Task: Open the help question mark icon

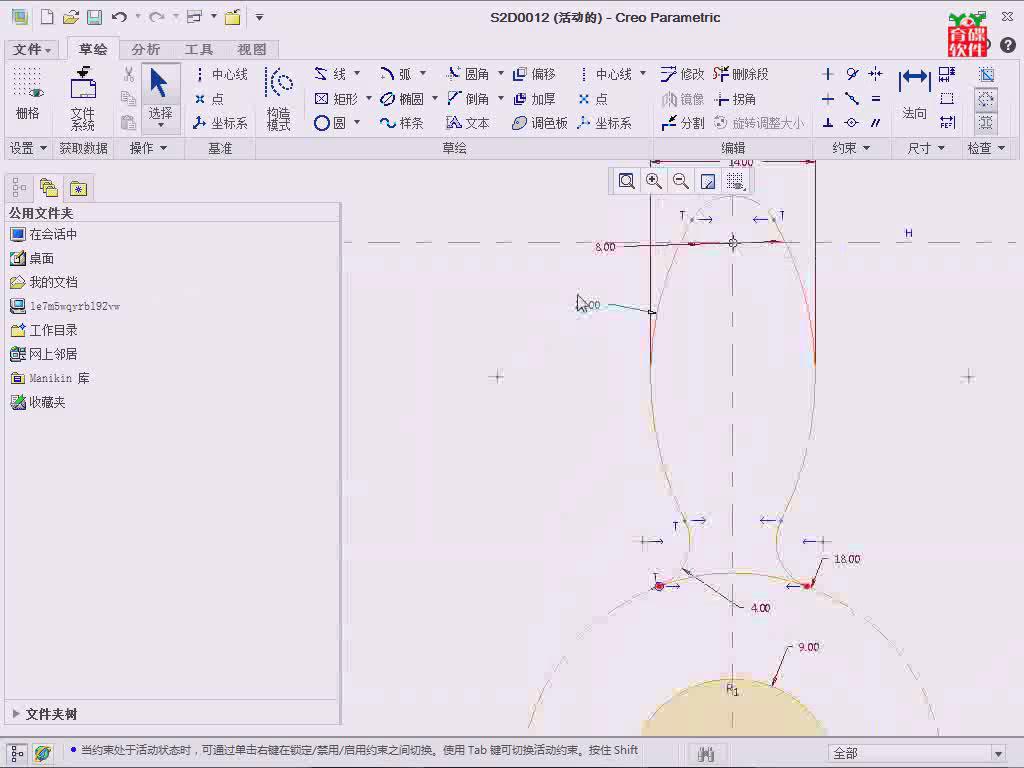Action: (x=1008, y=45)
